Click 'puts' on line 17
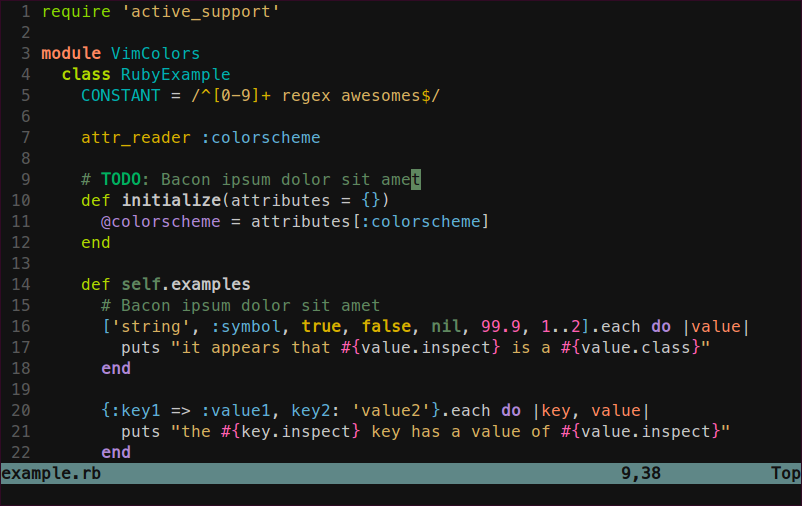This screenshot has height=506, width=802. pos(141,347)
